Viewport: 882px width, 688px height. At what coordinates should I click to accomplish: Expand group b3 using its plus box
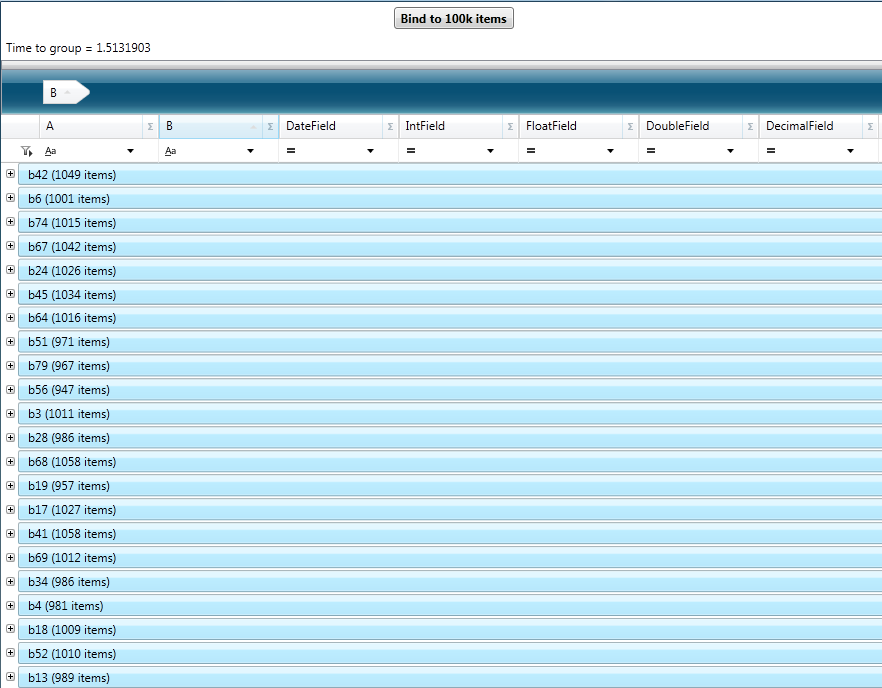coord(10,413)
